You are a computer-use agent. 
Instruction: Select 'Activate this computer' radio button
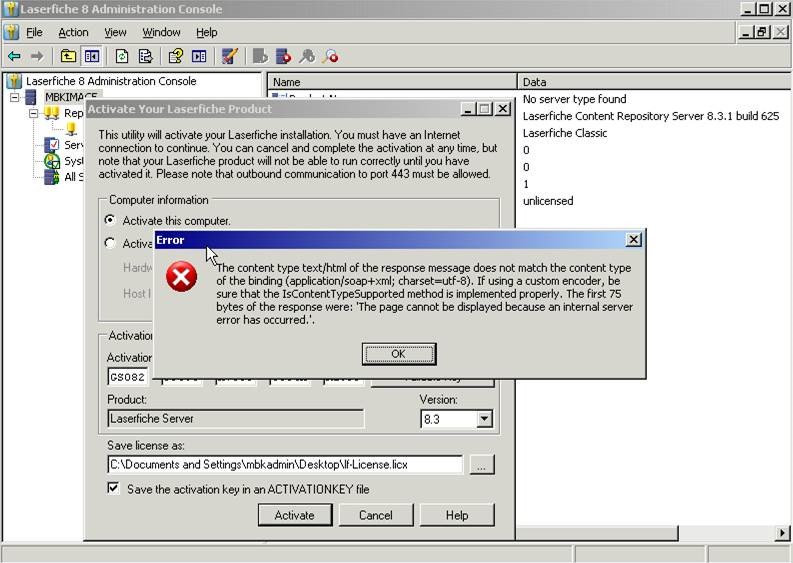(110, 220)
